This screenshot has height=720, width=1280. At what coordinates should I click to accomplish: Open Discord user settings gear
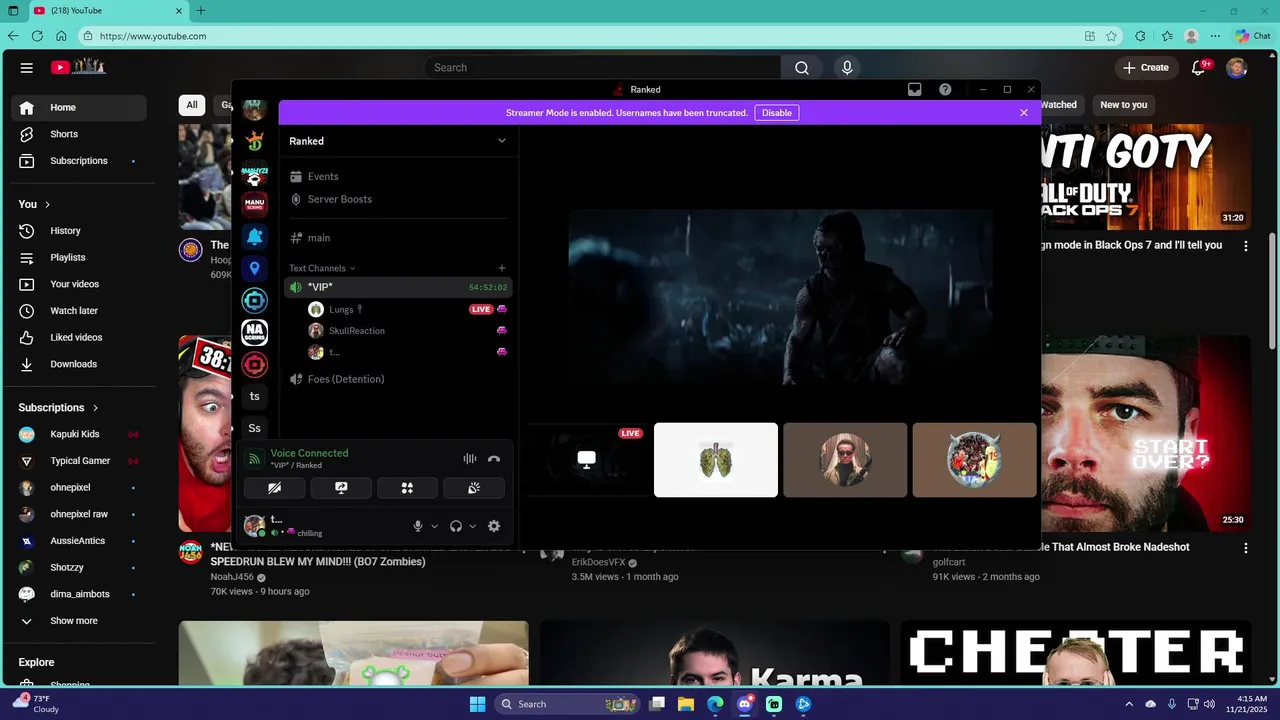pos(494,526)
